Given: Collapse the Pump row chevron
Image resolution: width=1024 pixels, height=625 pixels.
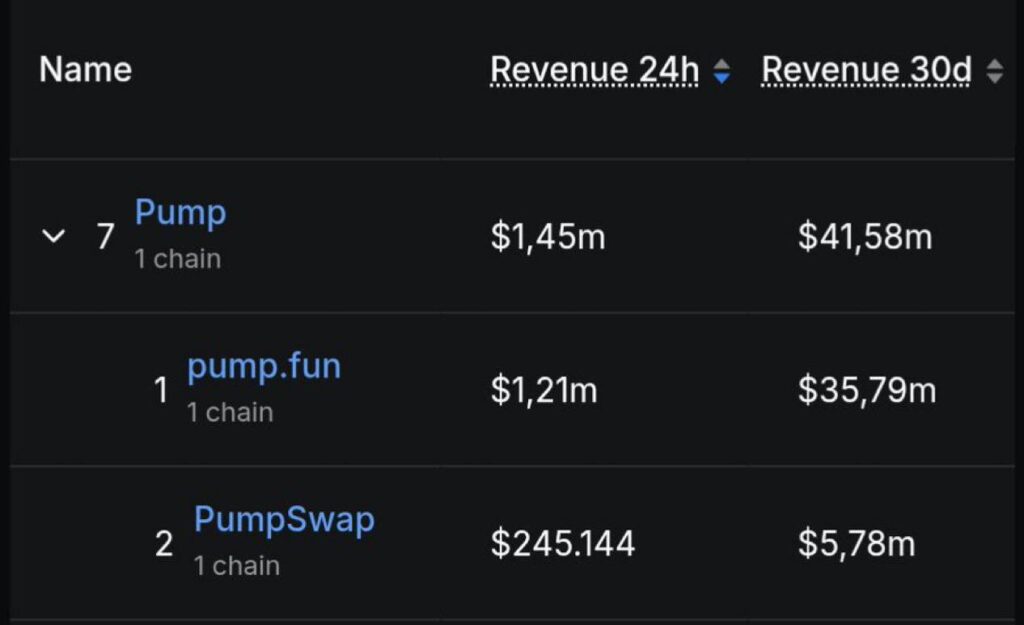Looking at the screenshot, I should click(x=54, y=237).
